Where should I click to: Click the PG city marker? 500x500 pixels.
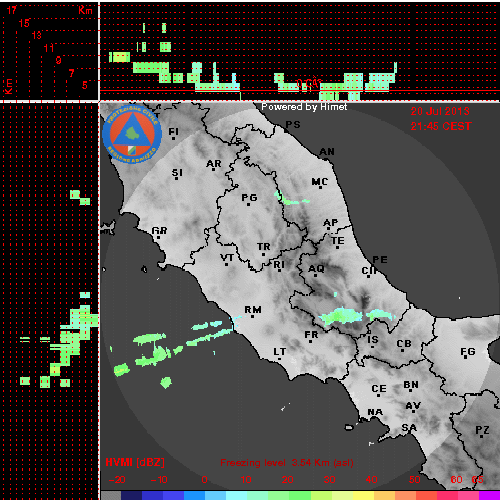pyautogui.click(x=249, y=204)
